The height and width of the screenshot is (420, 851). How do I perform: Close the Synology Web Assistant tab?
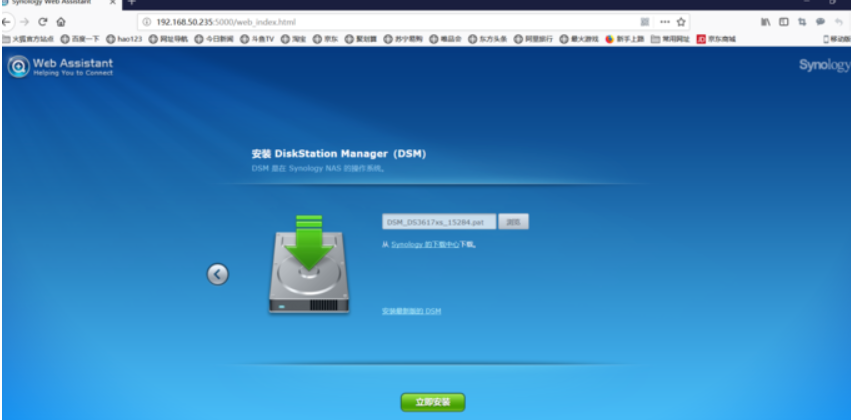pyautogui.click(x=113, y=2)
